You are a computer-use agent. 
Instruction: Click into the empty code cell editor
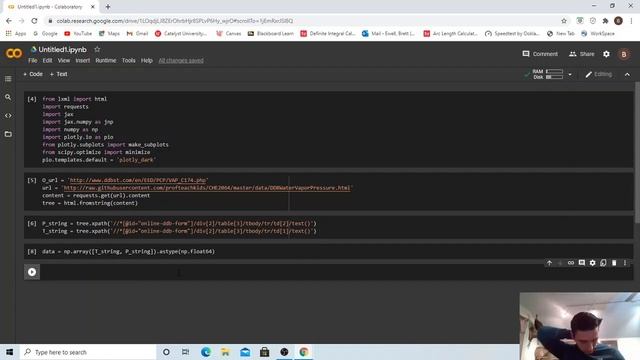[x=337, y=272]
